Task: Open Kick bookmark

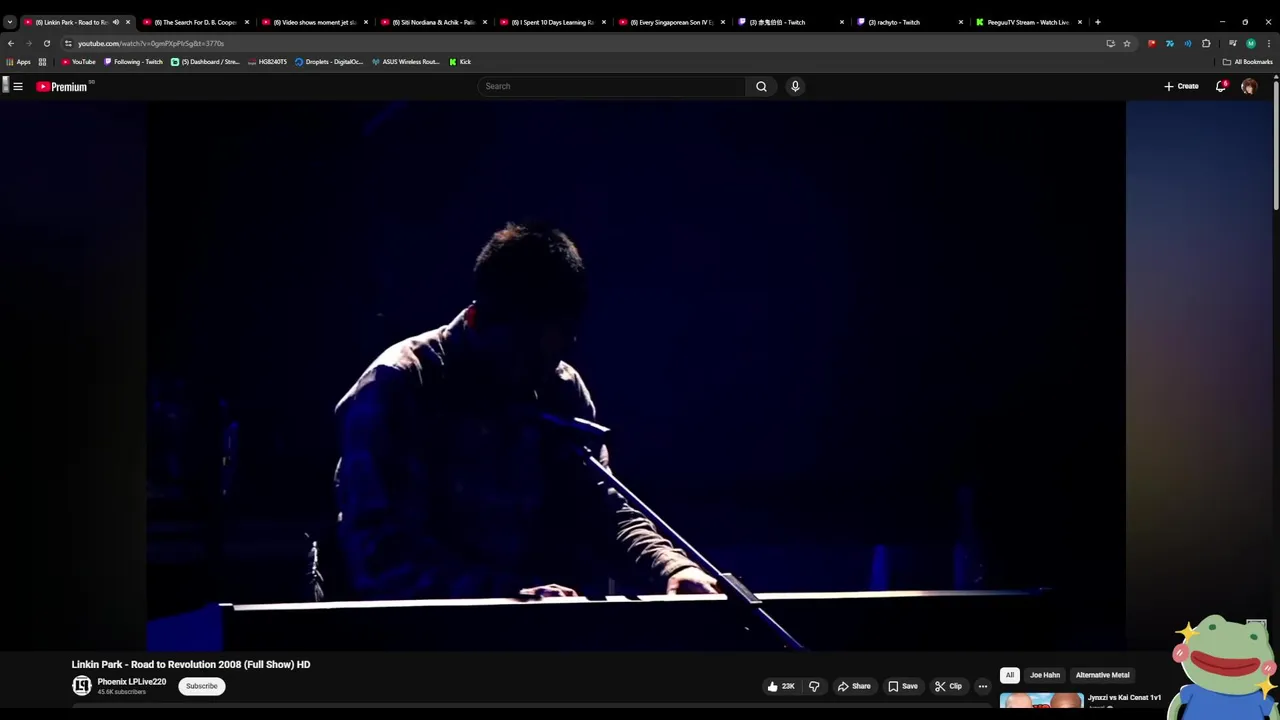Action: [460, 62]
